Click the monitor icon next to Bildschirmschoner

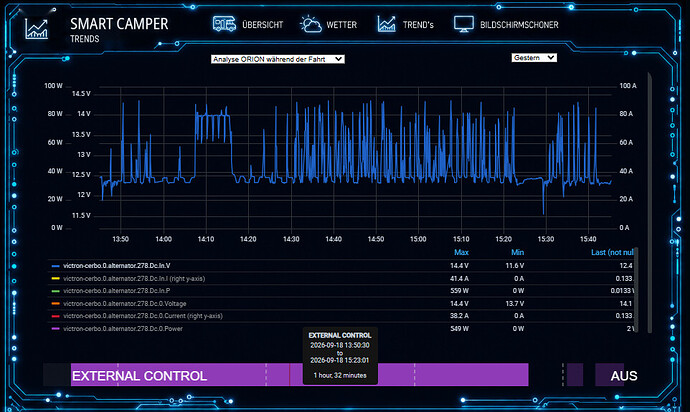click(x=464, y=24)
